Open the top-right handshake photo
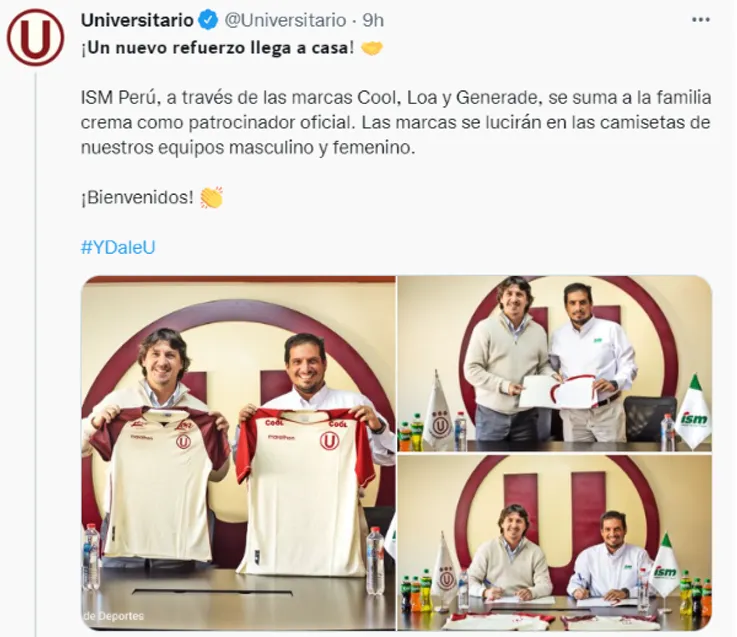Image resolution: width=737 pixels, height=637 pixels. click(555, 364)
